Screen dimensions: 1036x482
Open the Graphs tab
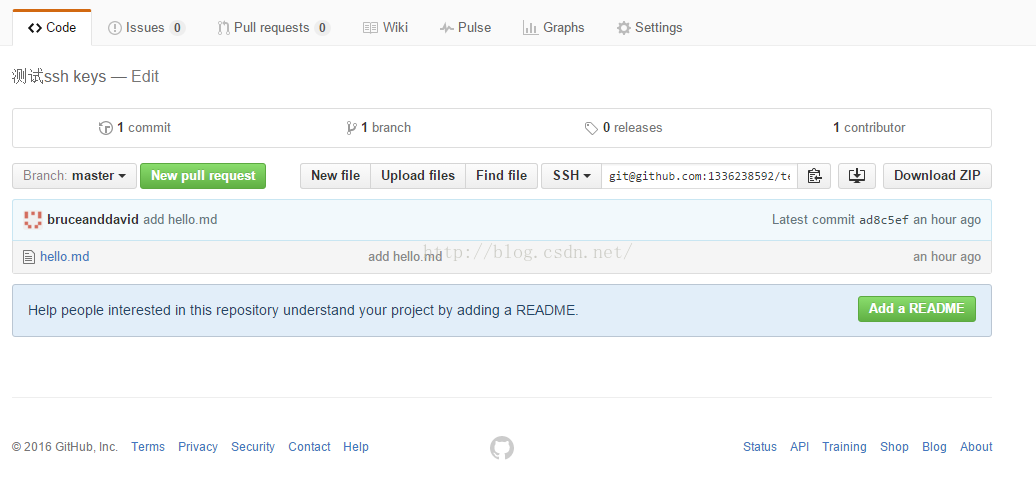[554, 28]
